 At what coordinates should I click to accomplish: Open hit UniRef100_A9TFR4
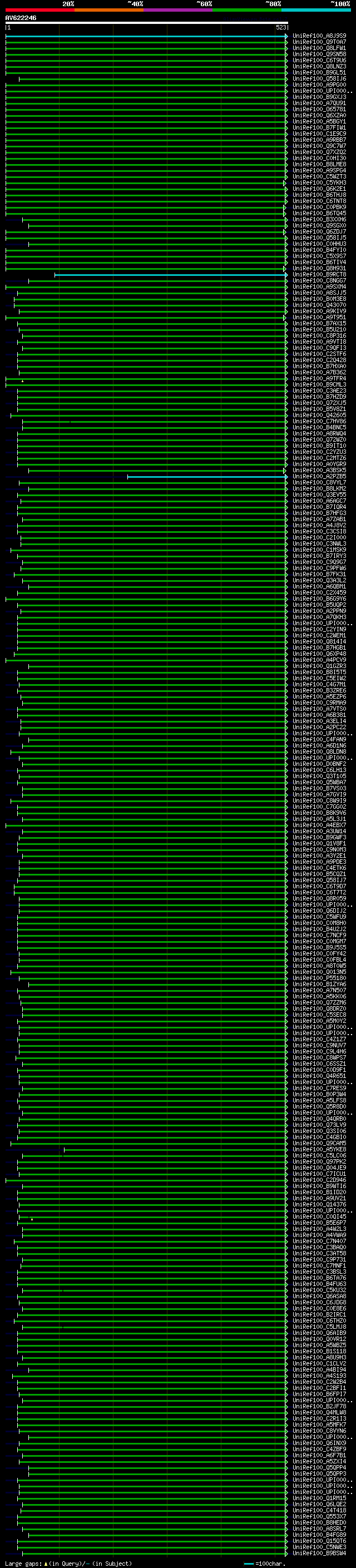319,379
